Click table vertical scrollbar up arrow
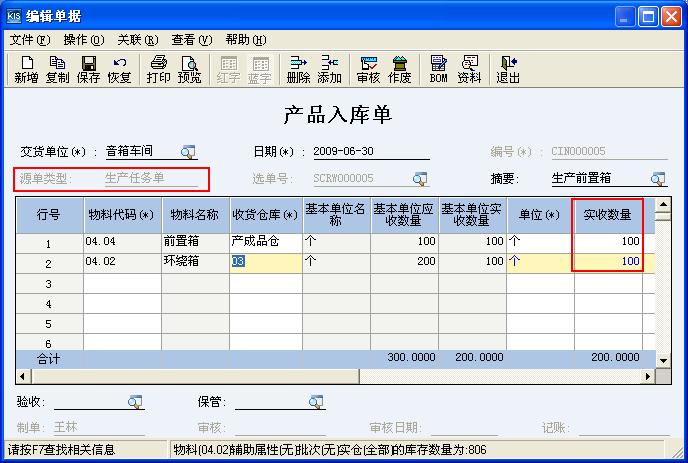This screenshot has height=463, width=688. (663, 205)
